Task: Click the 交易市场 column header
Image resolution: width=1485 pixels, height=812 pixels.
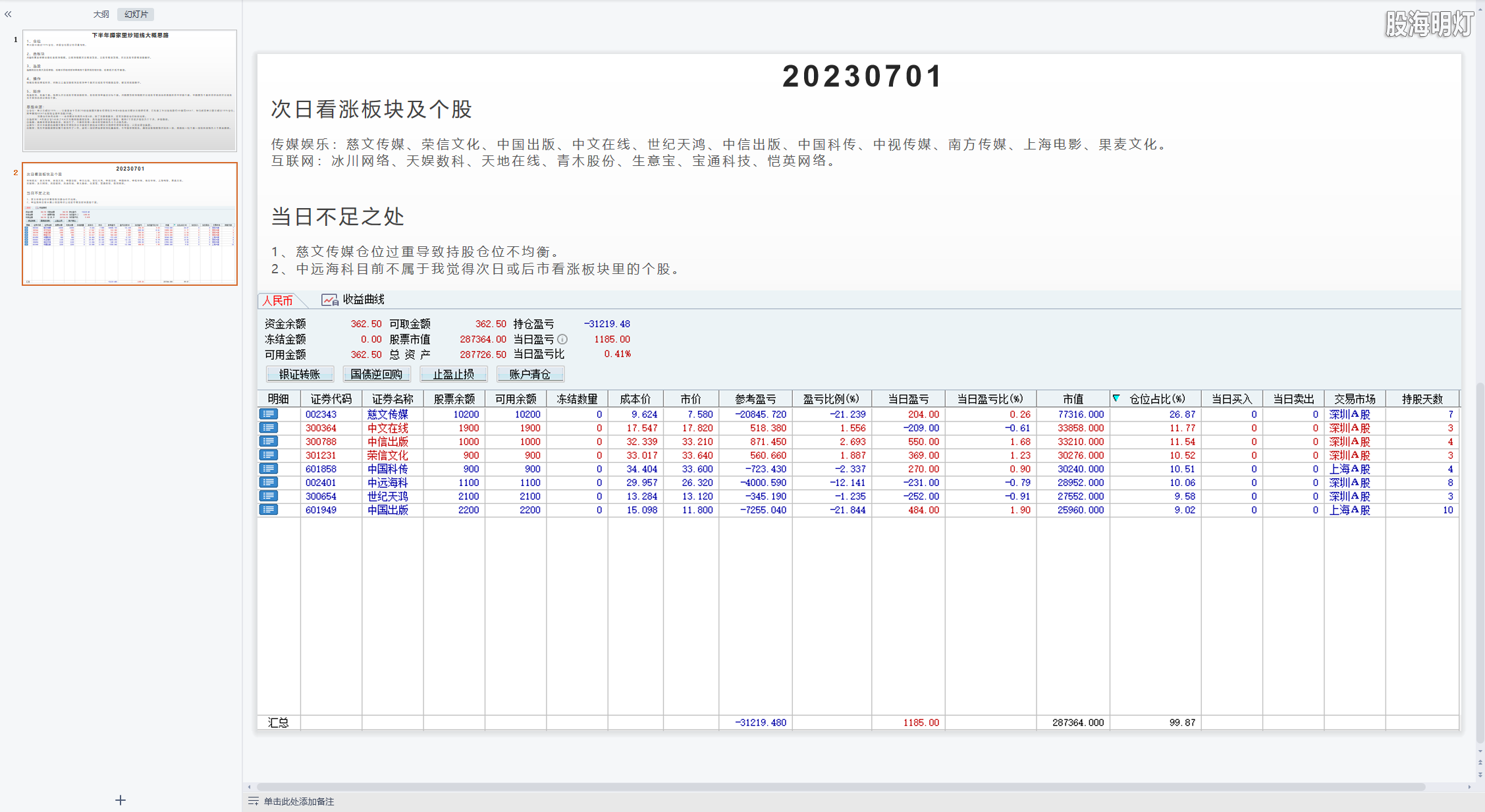Action: [x=1355, y=398]
